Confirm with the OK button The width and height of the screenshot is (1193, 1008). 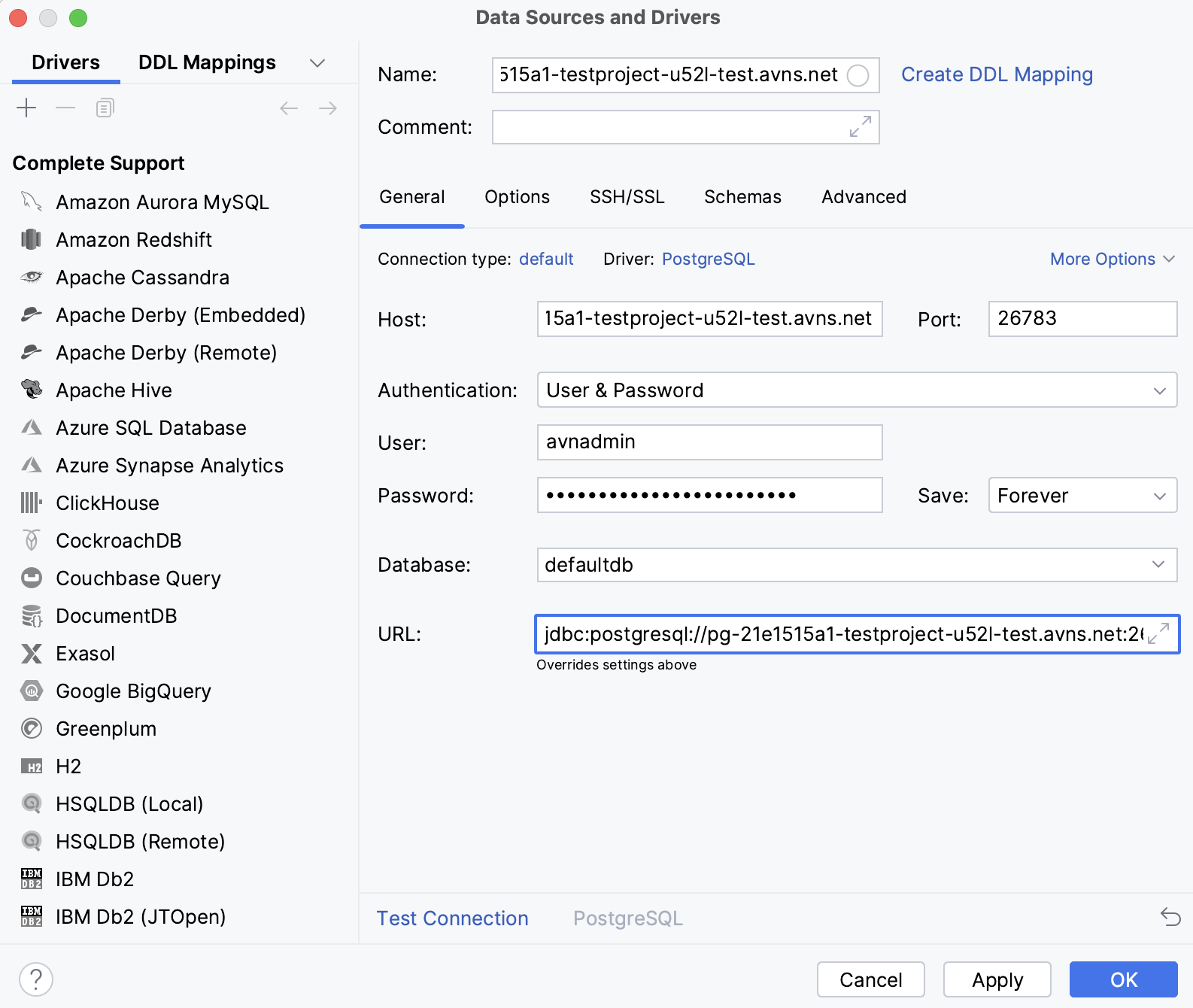tap(1124, 979)
